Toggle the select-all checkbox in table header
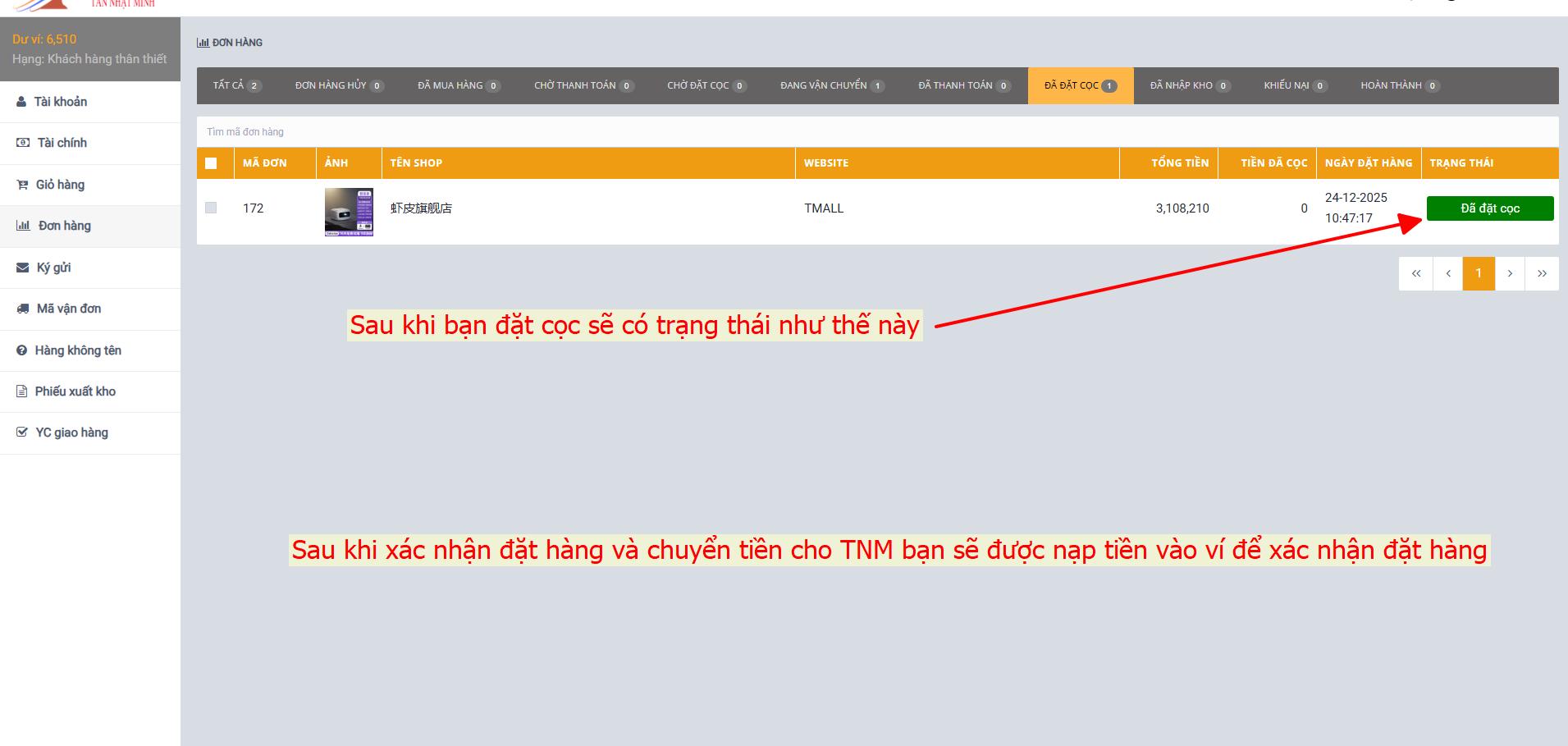 pyautogui.click(x=211, y=163)
